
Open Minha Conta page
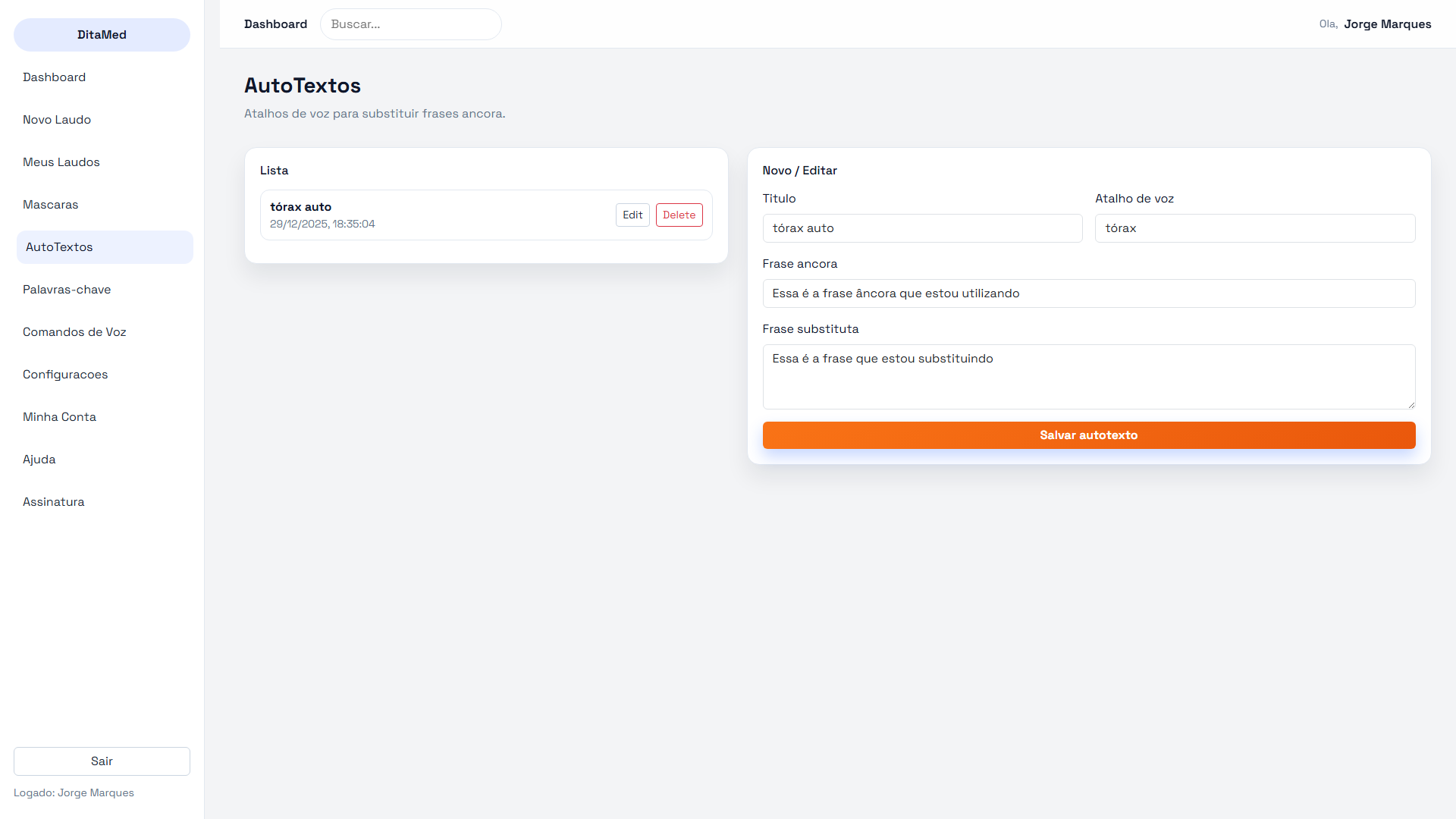pos(59,417)
